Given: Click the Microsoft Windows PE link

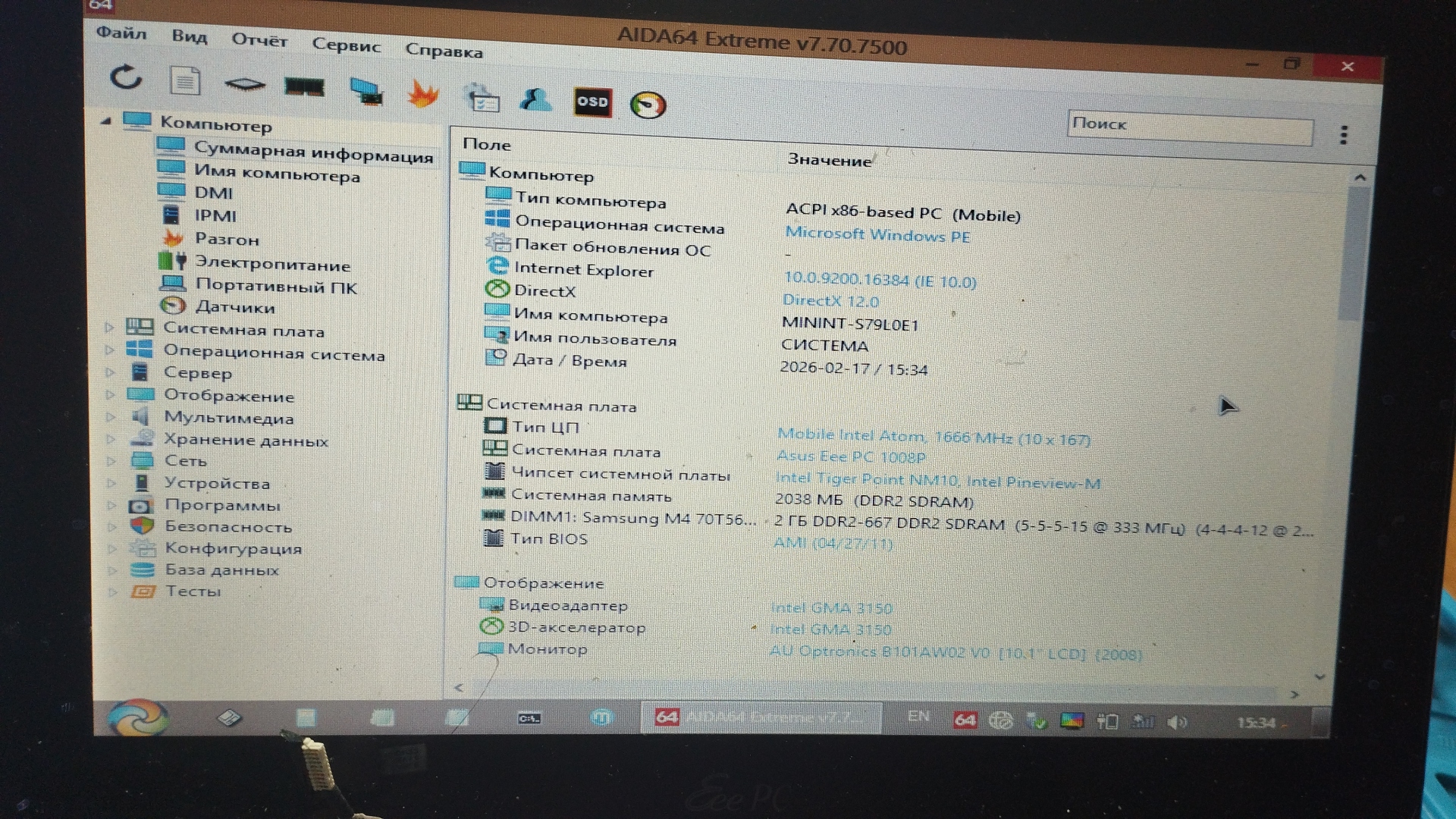Looking at the screenshot, I should (x=877, y=234).
